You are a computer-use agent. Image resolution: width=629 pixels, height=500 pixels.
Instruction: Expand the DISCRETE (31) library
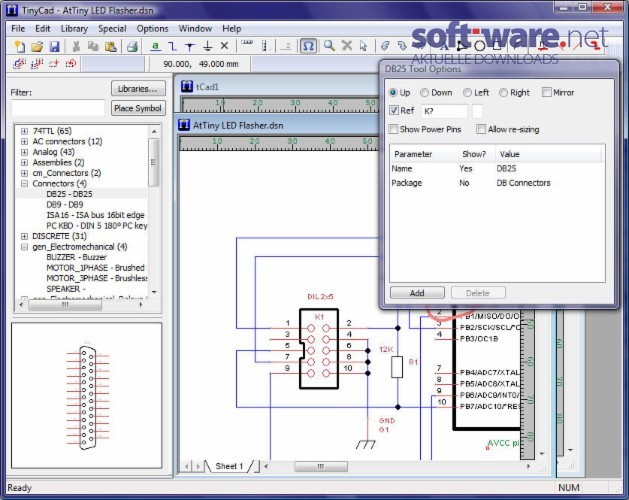pyautogui.click(x=24, y=236)
